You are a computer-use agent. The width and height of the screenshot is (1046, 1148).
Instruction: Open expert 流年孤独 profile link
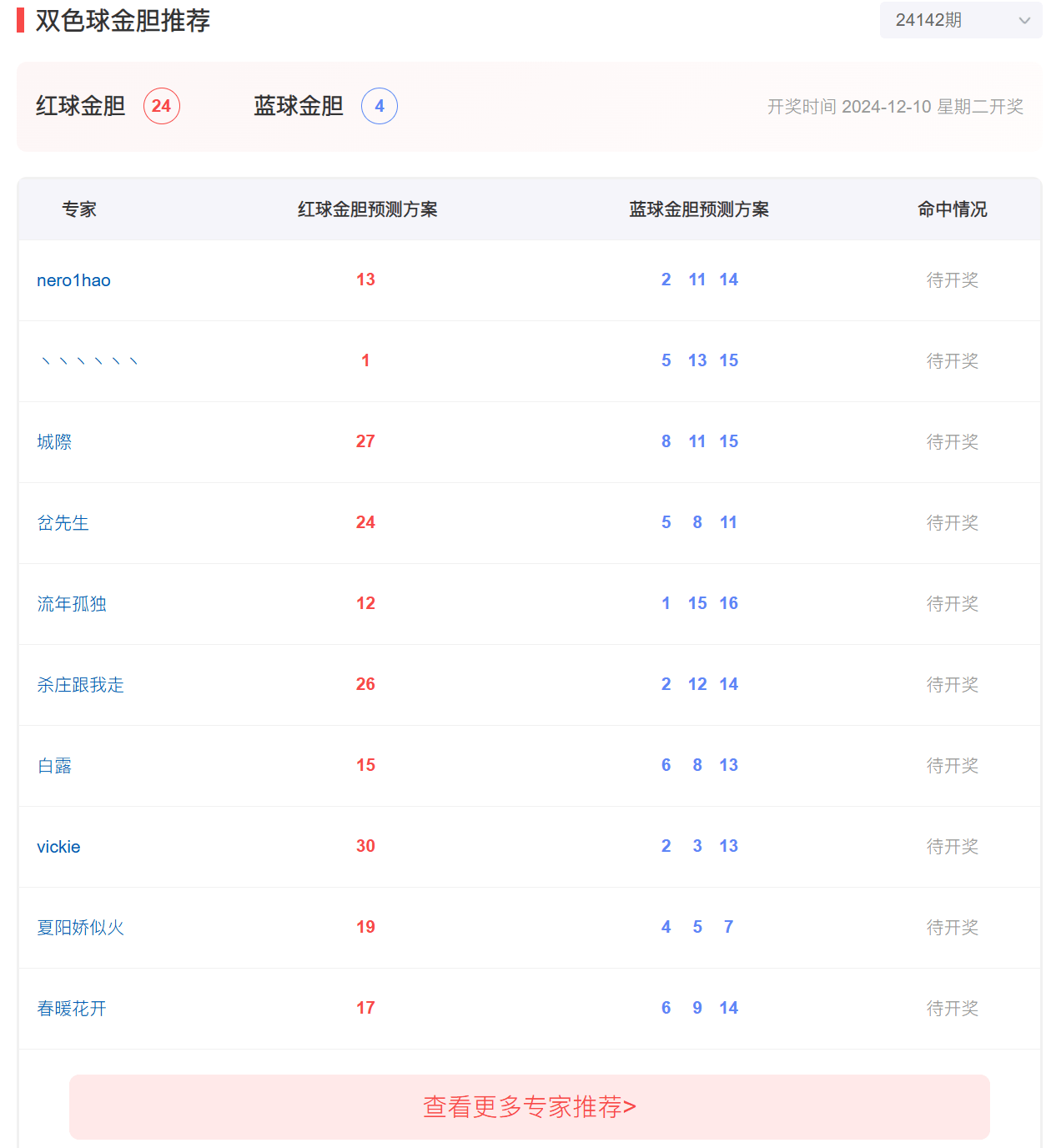pos(72,604)
